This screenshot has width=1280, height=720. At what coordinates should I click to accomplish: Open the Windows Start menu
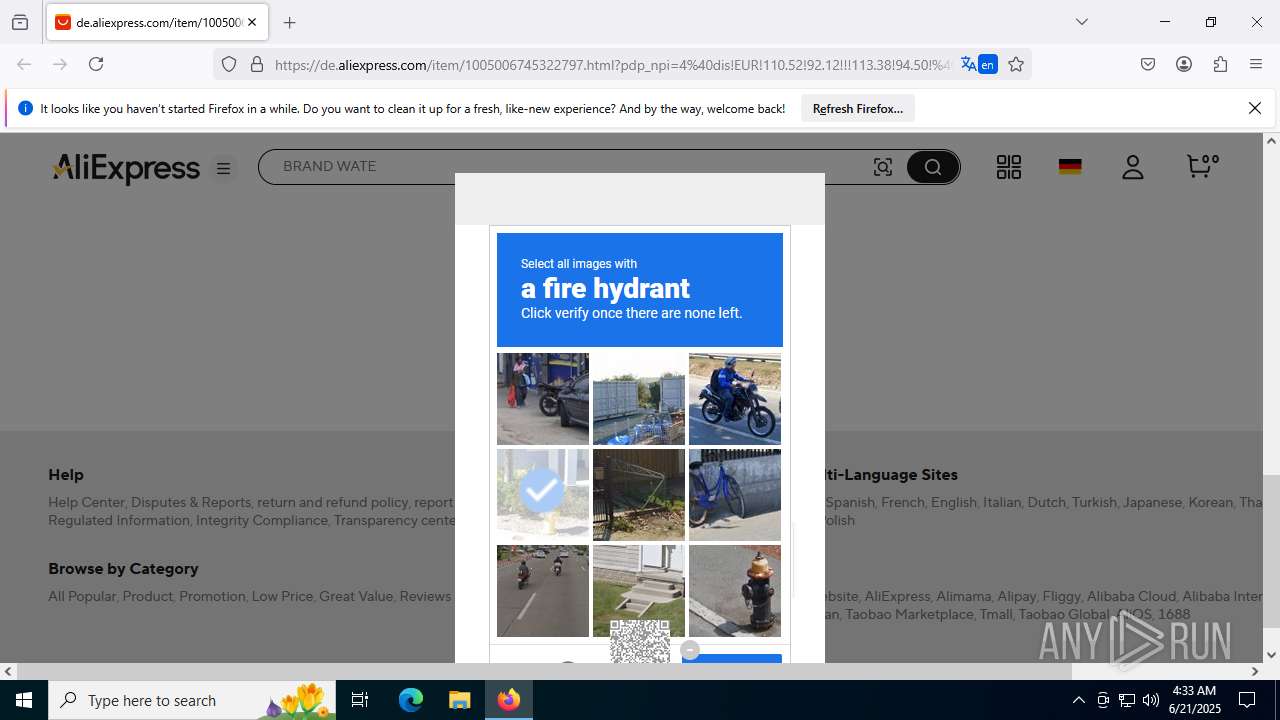[24, 700]
